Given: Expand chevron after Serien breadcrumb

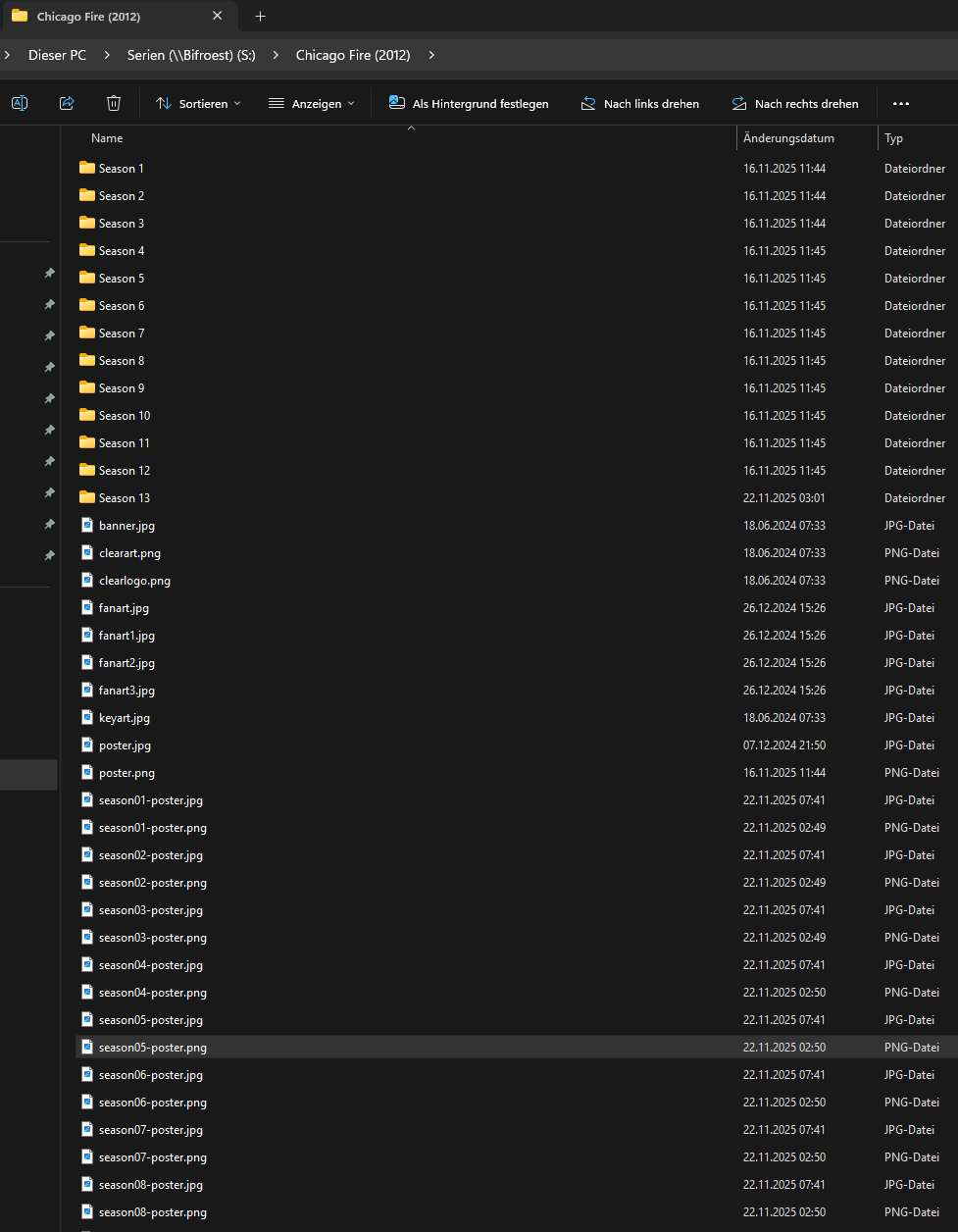Looking at the screenshot, I should click(x=276, y=55).
